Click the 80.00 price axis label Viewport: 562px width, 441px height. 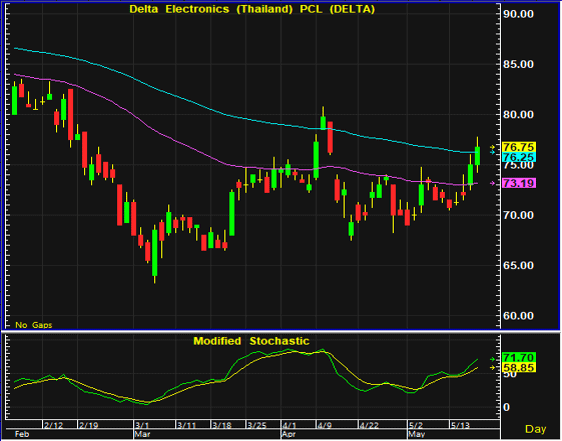pos(518,115)
